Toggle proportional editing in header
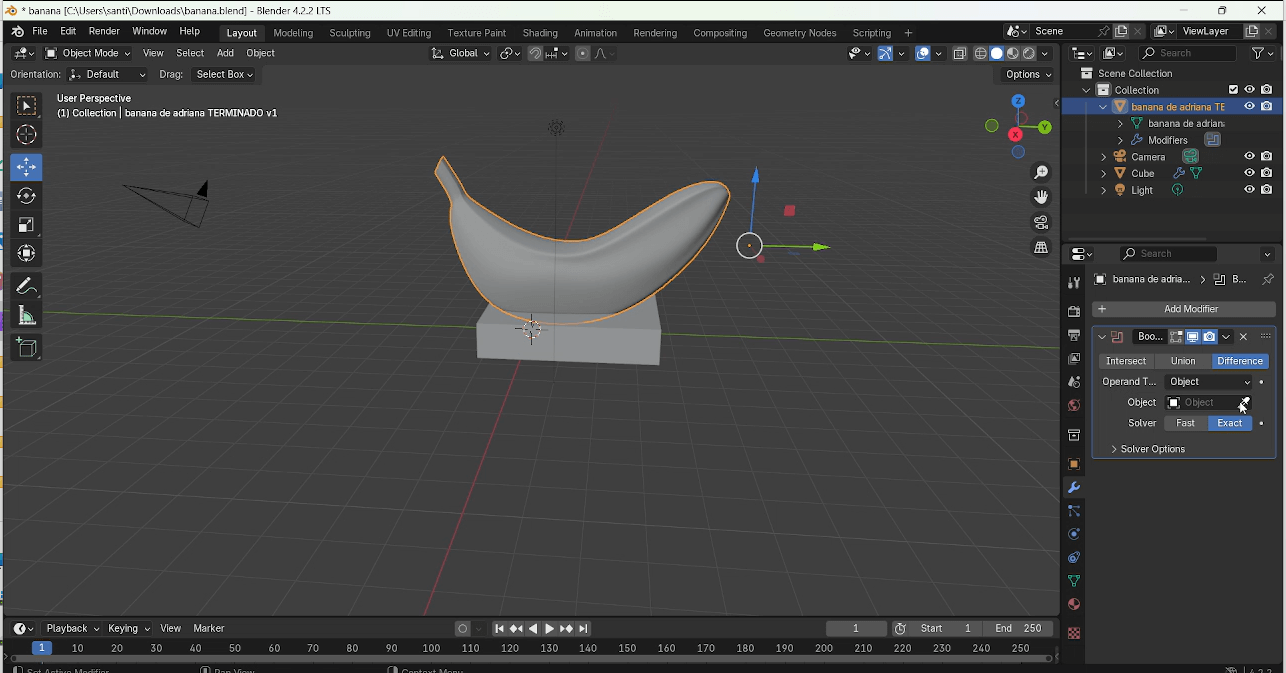Viewport: 1286px width, 673px height. coord(583,53)
